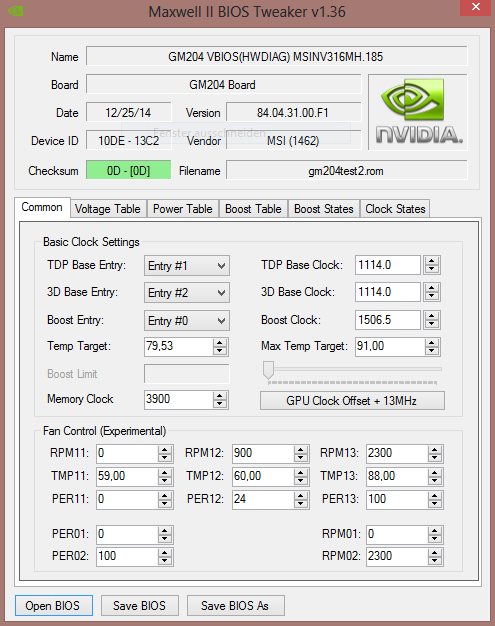Image resolution: width=495 pixels, height=626 pixels.
Task: Open the Voltage Table tab
Action: point(108,209)
